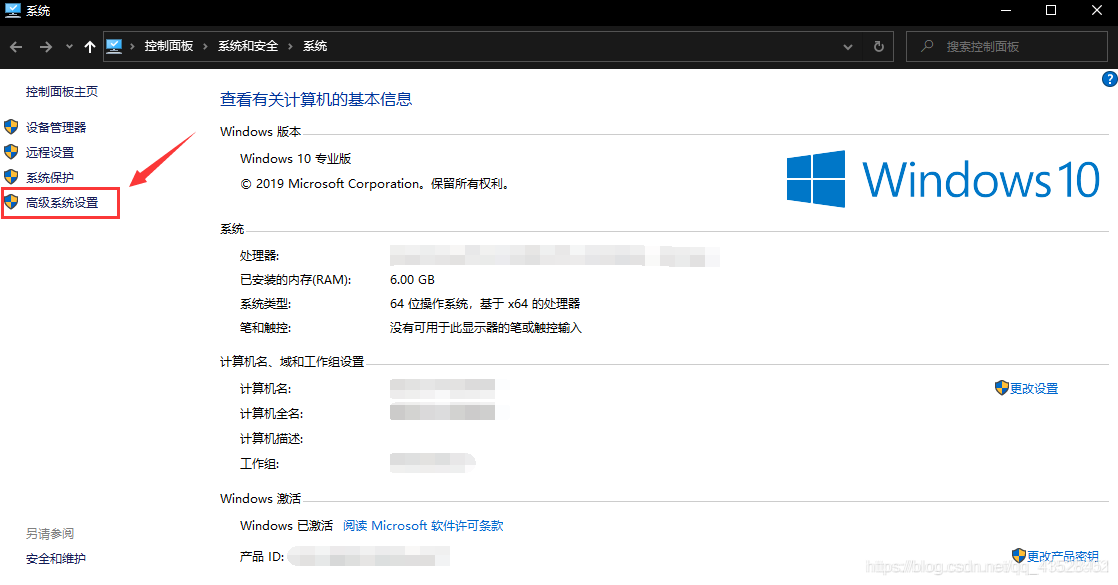Viewport: 1118px width, 585px height.
Task: Click the 搜索控制面板 search box
Action: [x=1006, y=46]
